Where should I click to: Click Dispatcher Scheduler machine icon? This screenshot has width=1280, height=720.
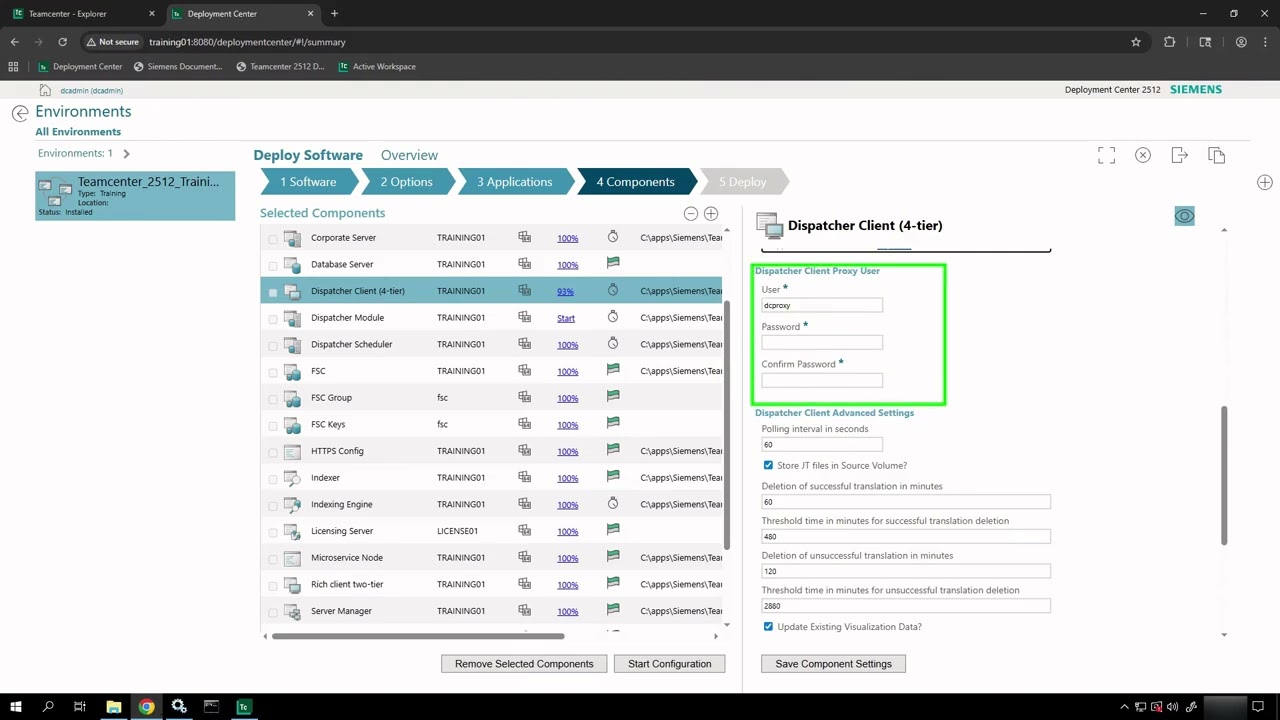[524, 344]
